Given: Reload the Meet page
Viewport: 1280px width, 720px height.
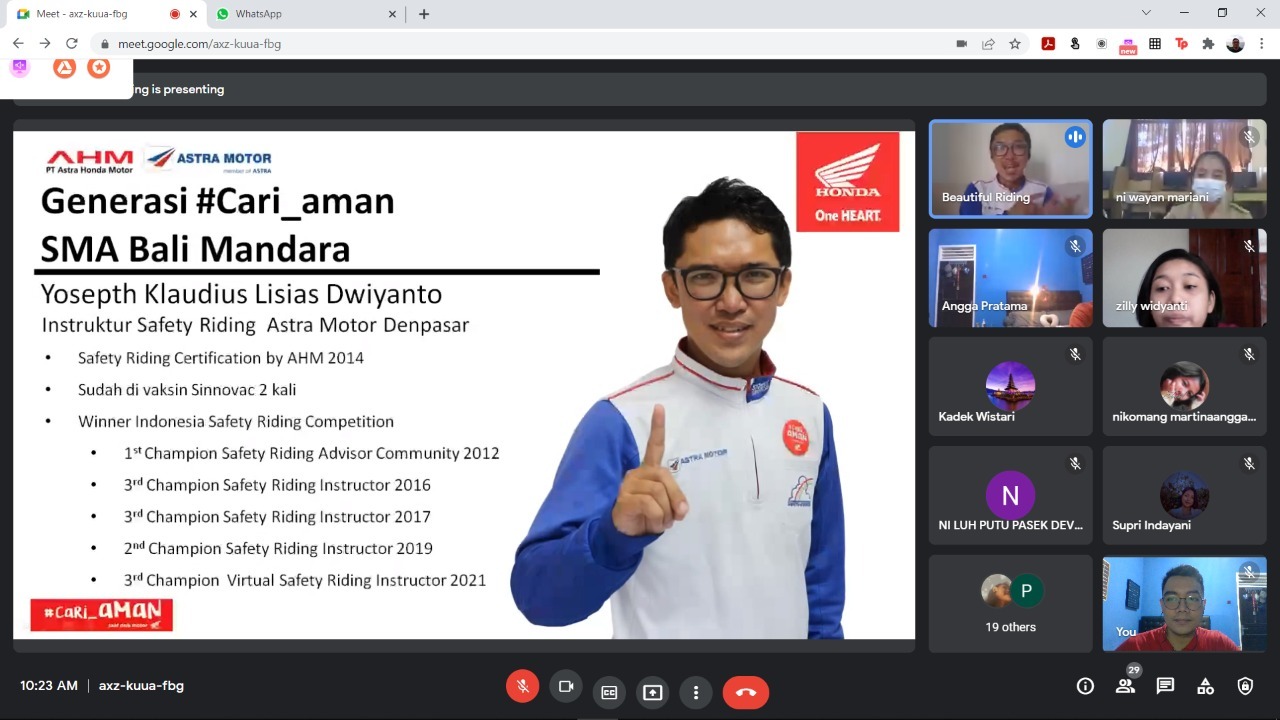Looking at the screenshot, I should tap(72, 44).
